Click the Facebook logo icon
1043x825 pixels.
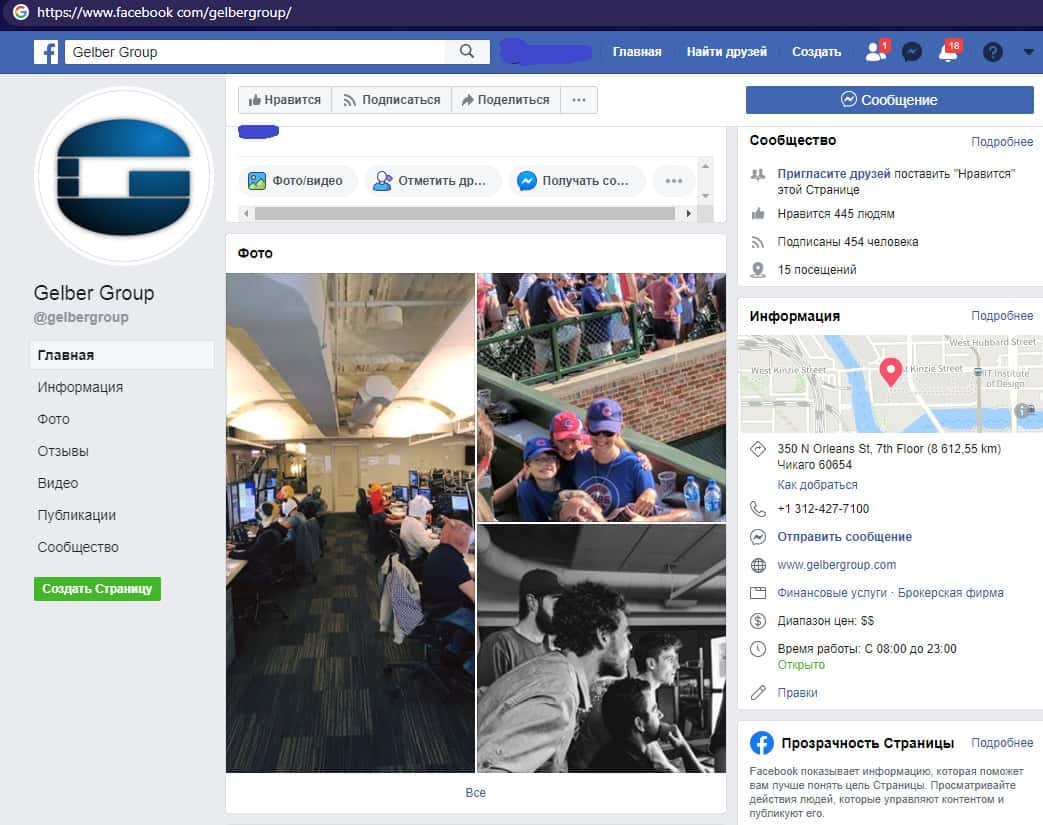(46, 52)
